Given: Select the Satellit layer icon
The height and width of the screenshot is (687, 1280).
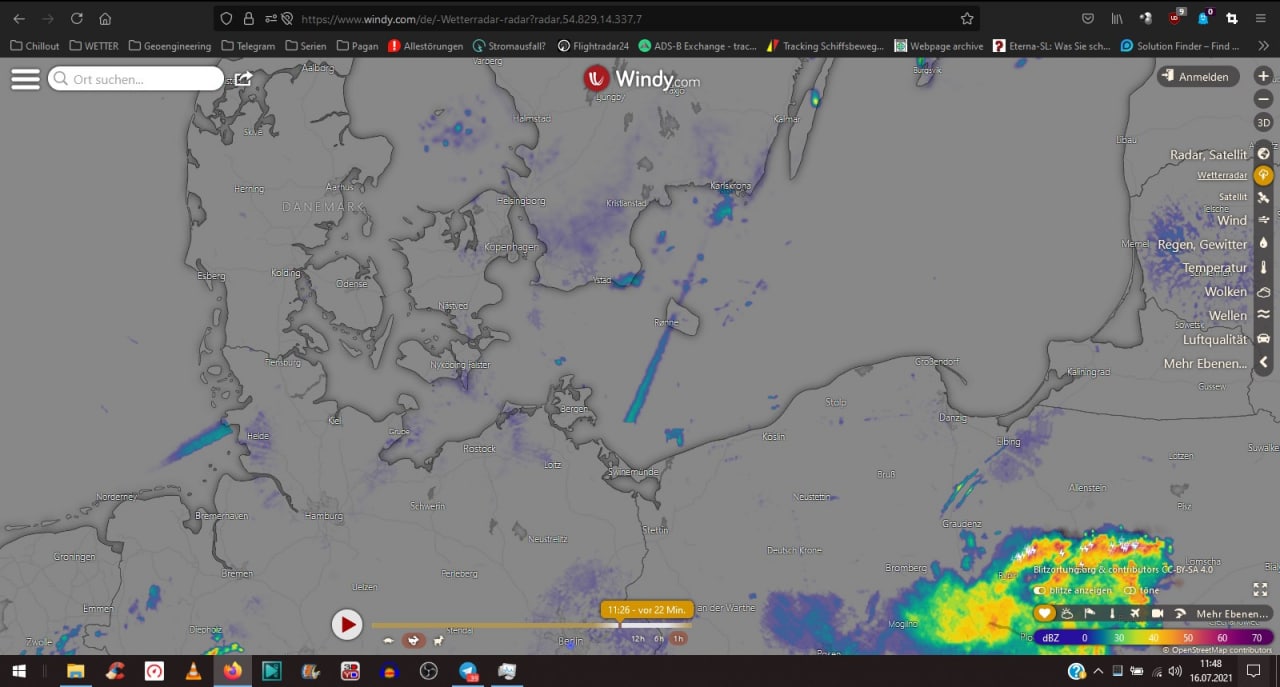Looking at the screenshot, I should [1264, 197].
